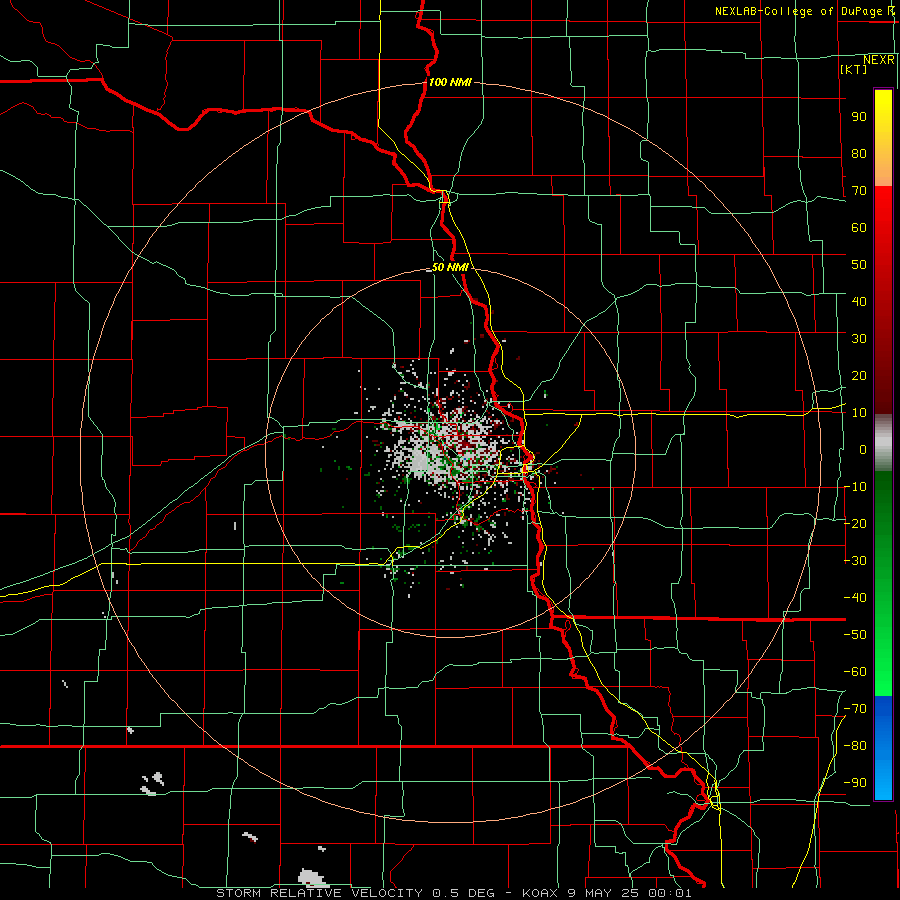Click the 30 value on the velocity scale

click(x=859, y=339)
